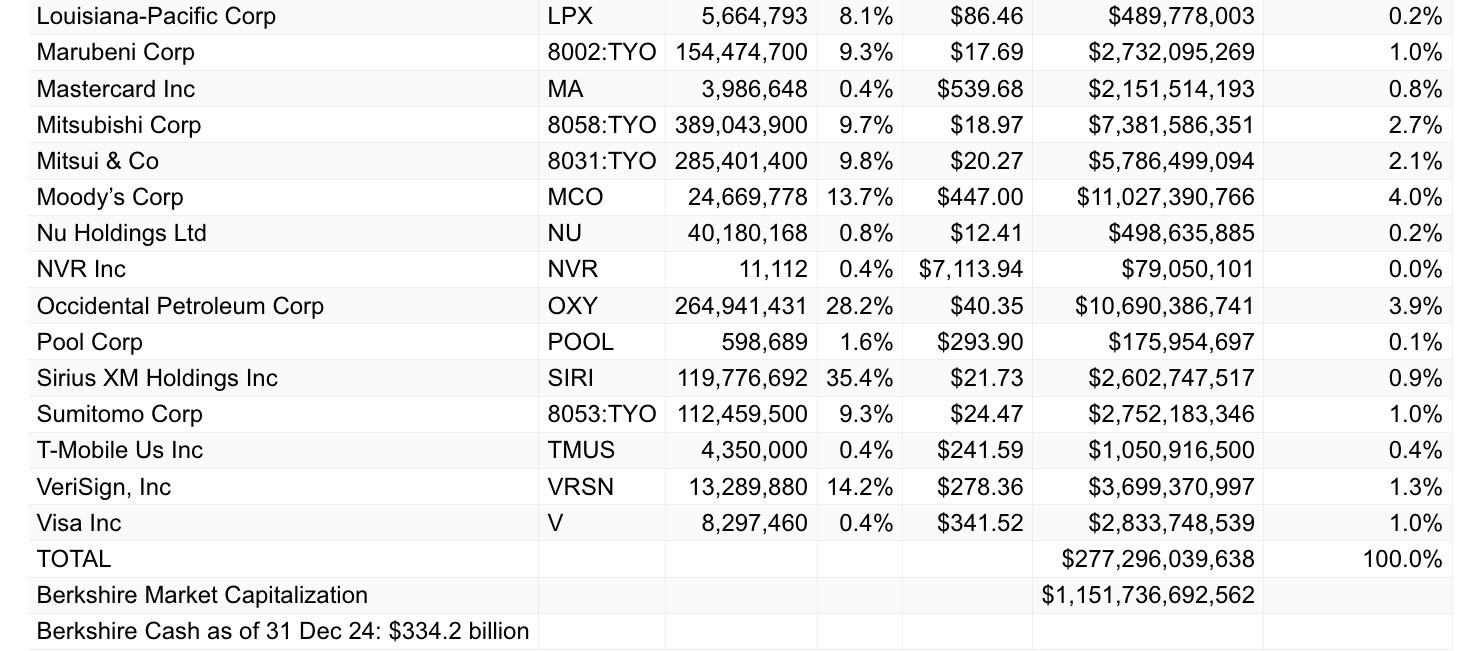Select the total value $277,296,039,638

pos(1157,559)
